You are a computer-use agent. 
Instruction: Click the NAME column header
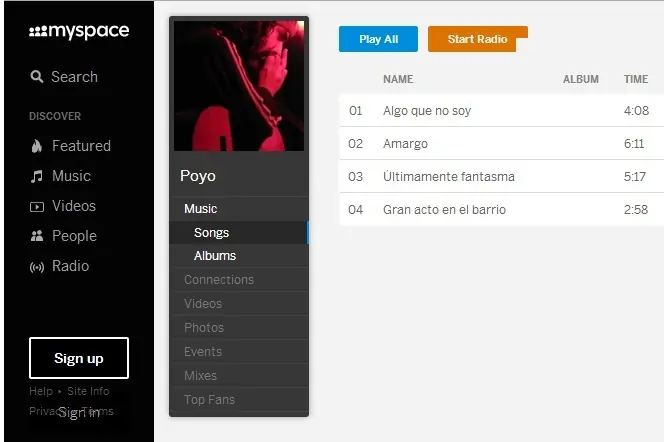[398, 79]
